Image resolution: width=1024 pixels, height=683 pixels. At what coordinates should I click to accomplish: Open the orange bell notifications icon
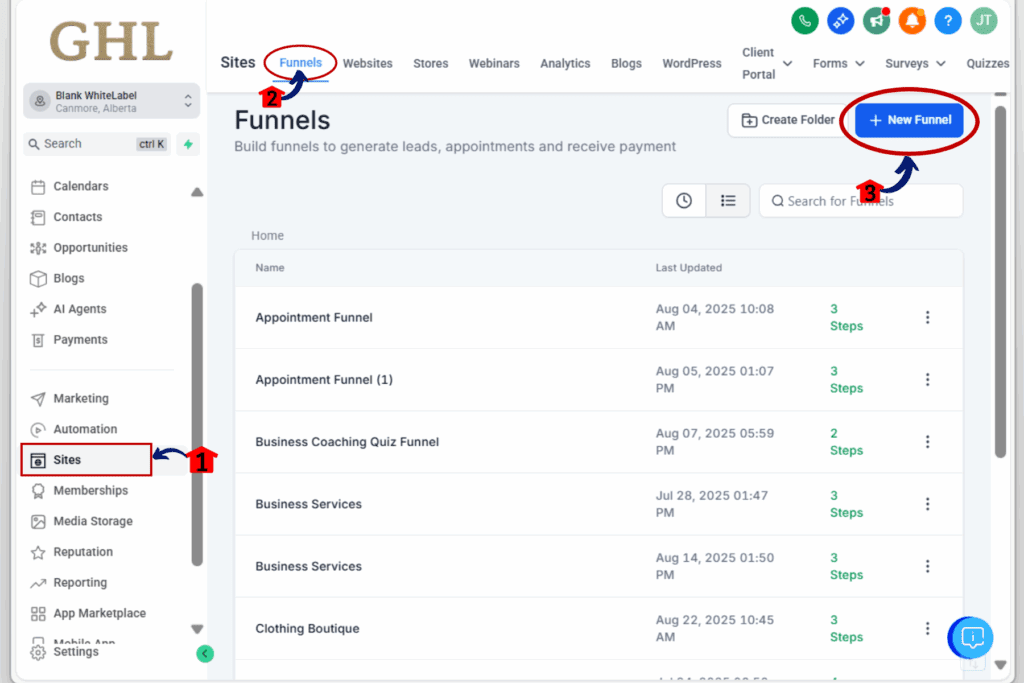pos(912,21)
